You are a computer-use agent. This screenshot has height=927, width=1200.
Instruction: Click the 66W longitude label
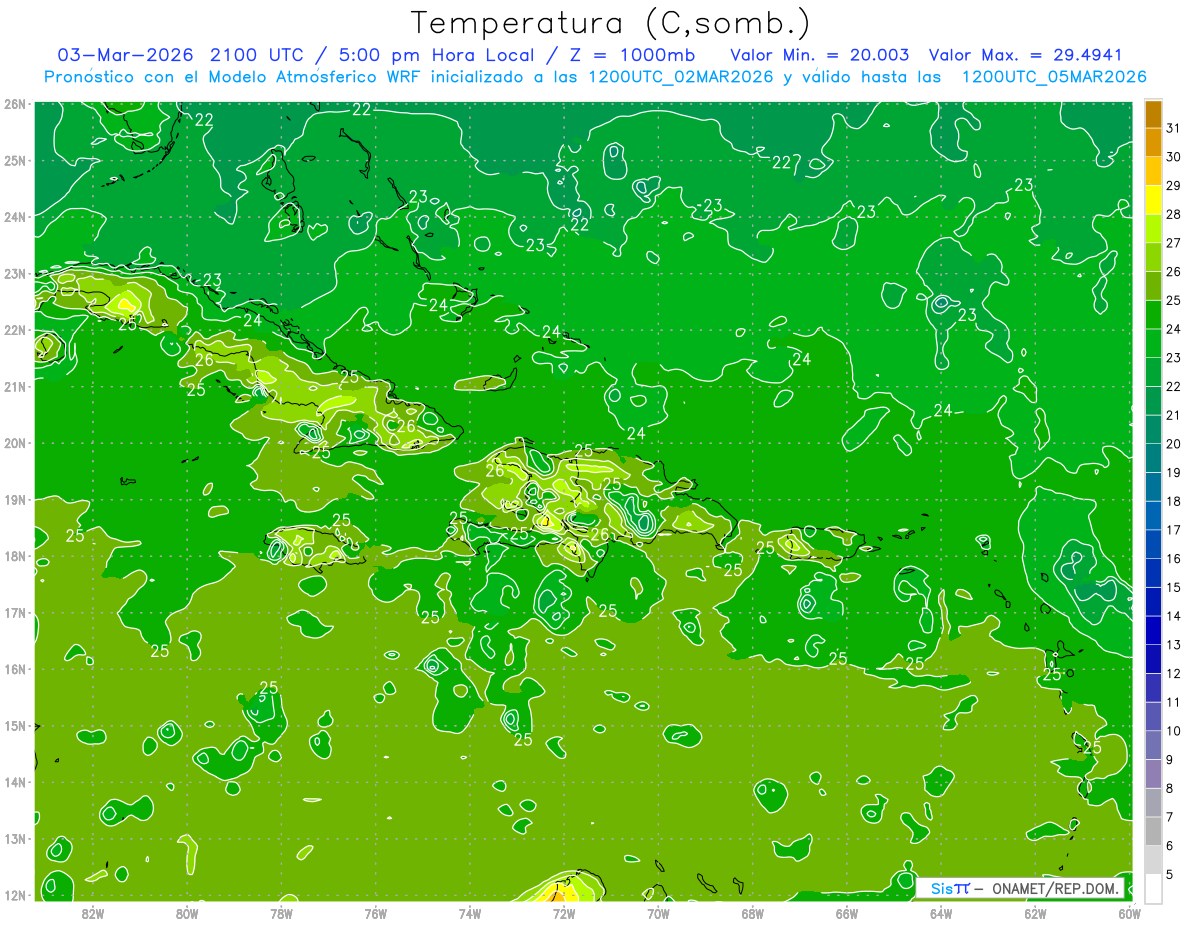point(846,913)
